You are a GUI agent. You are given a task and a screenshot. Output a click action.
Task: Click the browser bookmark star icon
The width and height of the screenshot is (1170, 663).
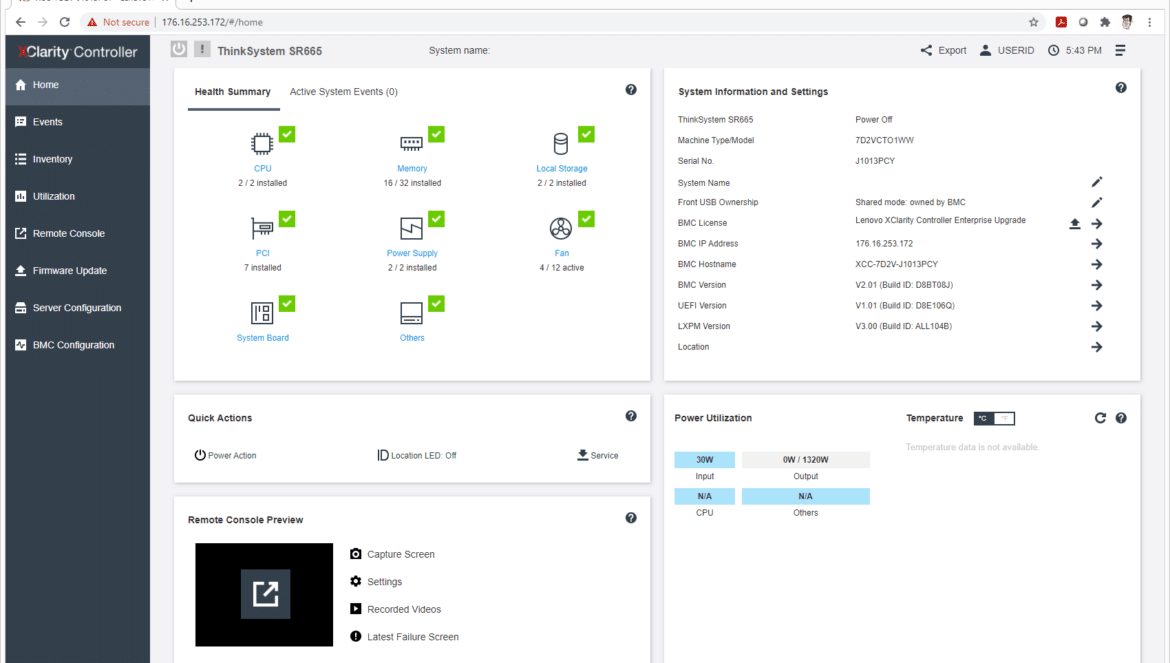(1033, 22)
